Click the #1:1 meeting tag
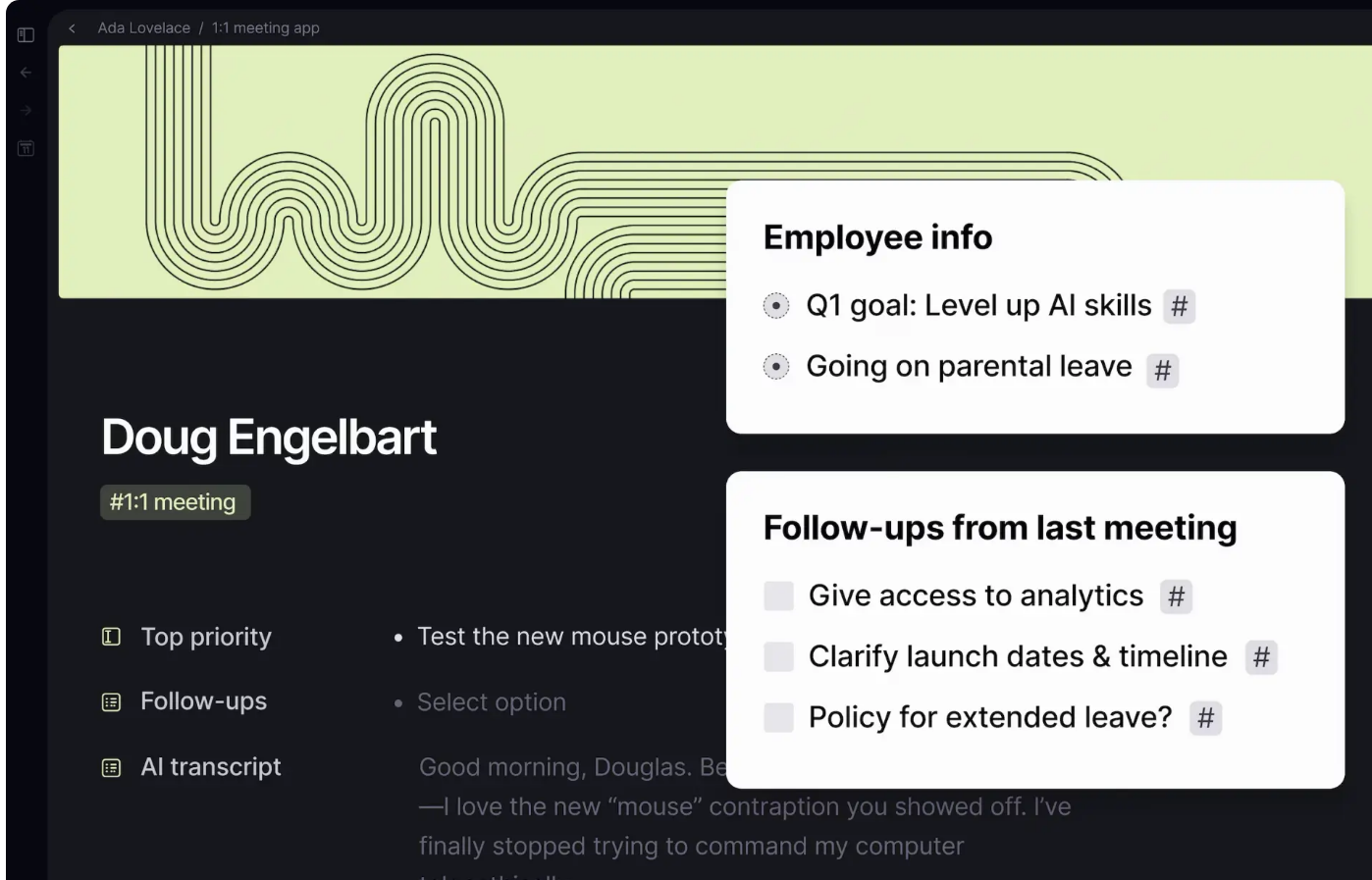The height and width of the screenshot is (880, 1372). click(x=175, y=502)
